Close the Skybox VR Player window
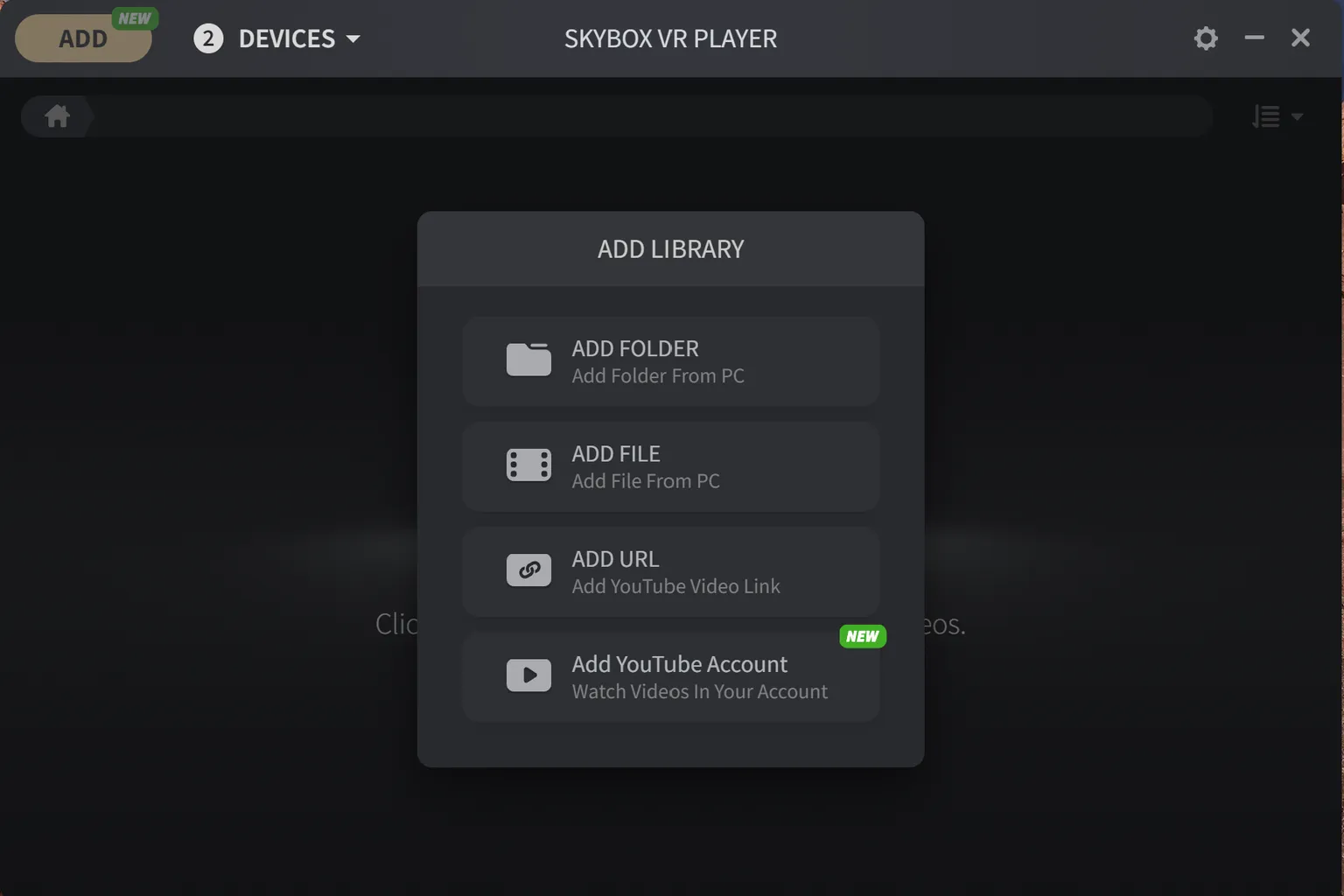This screenshot has width=1344, height=896. pos(1300,38)
